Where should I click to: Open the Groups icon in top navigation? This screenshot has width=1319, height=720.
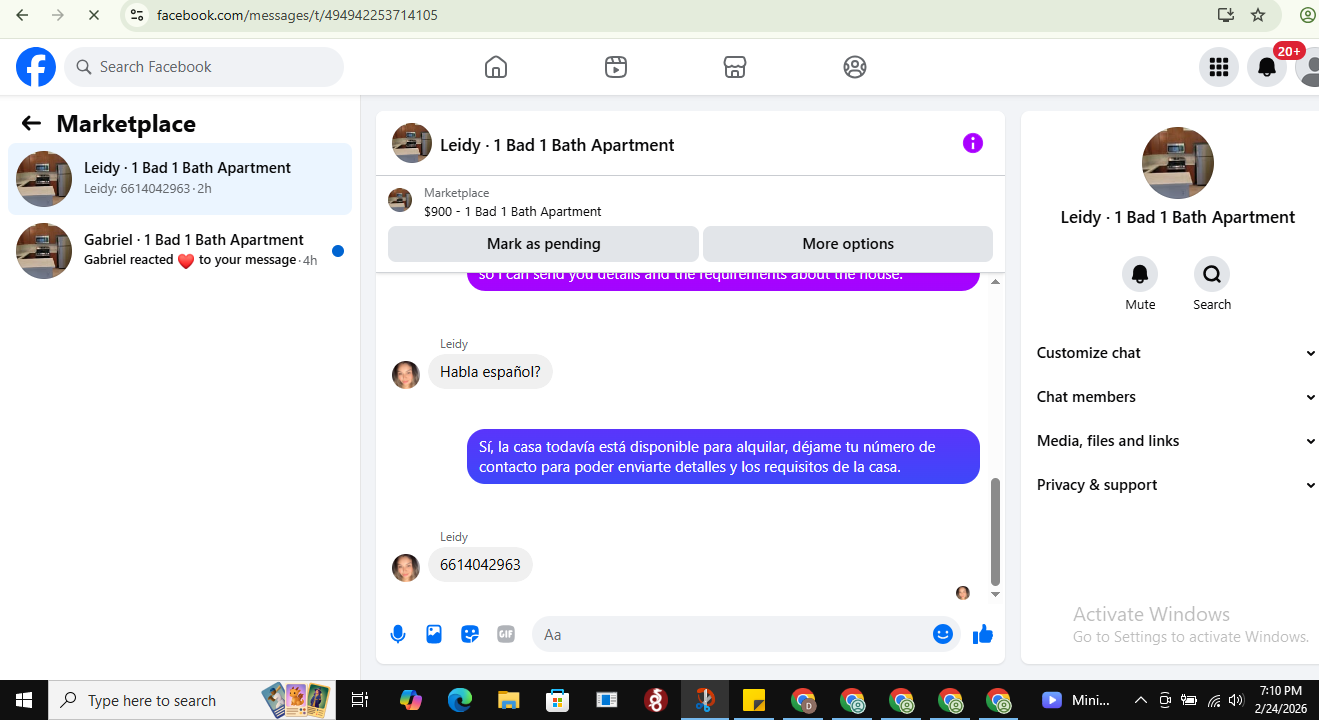pyautogui.click(x=854, y=67)
